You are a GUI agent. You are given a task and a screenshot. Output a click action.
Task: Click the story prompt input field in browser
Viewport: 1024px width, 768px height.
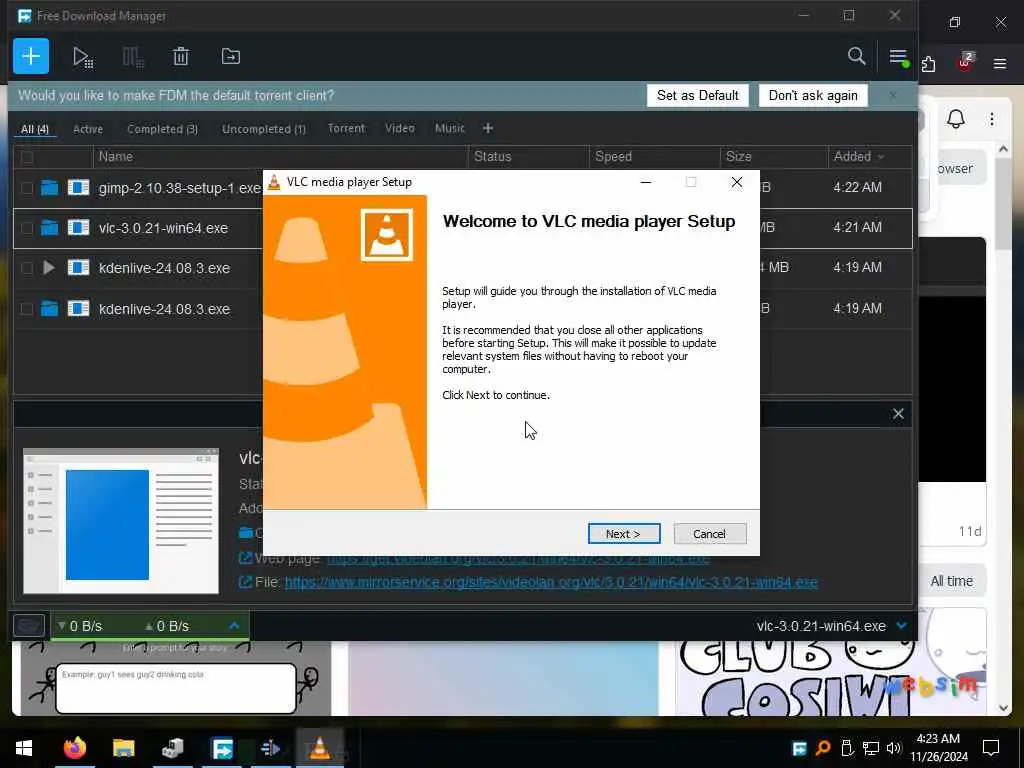click(176, 688)
